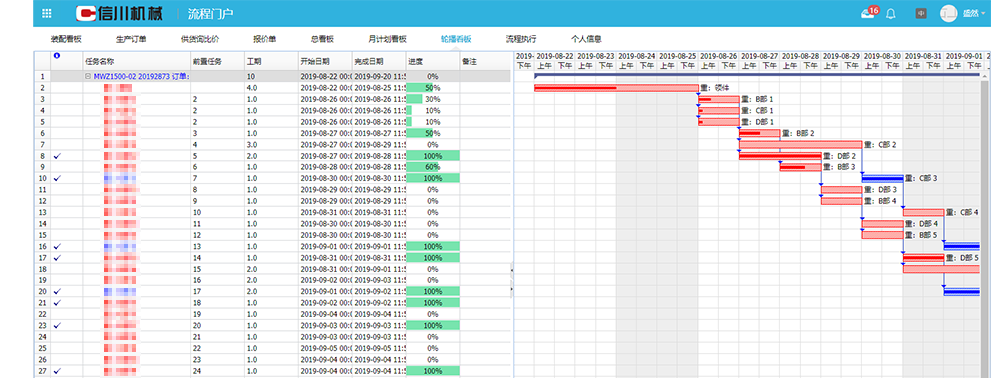
Task: Toggle the checkmark on row 23
Action: (58, 325)
